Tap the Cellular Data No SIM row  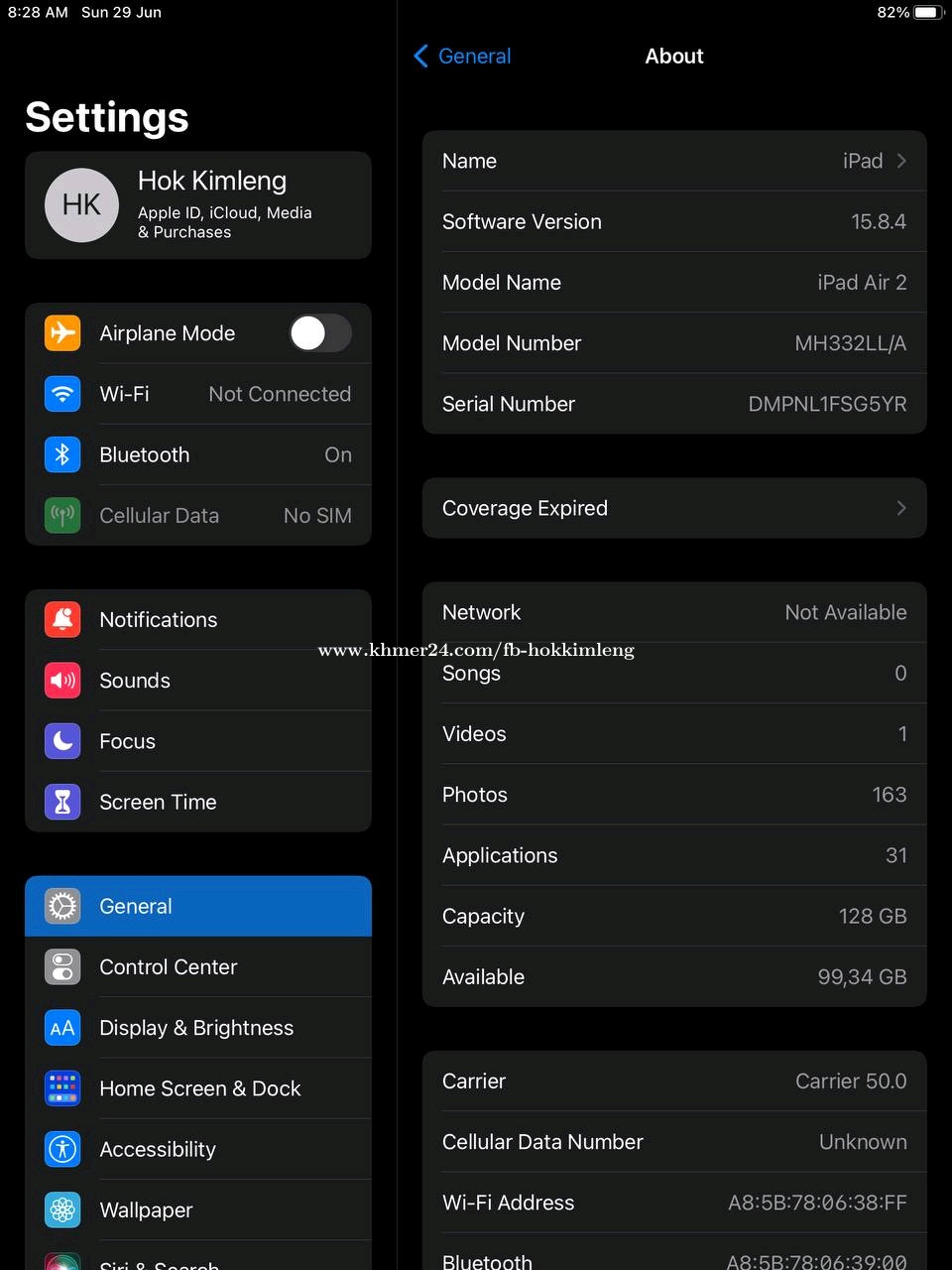click(198, 515)
